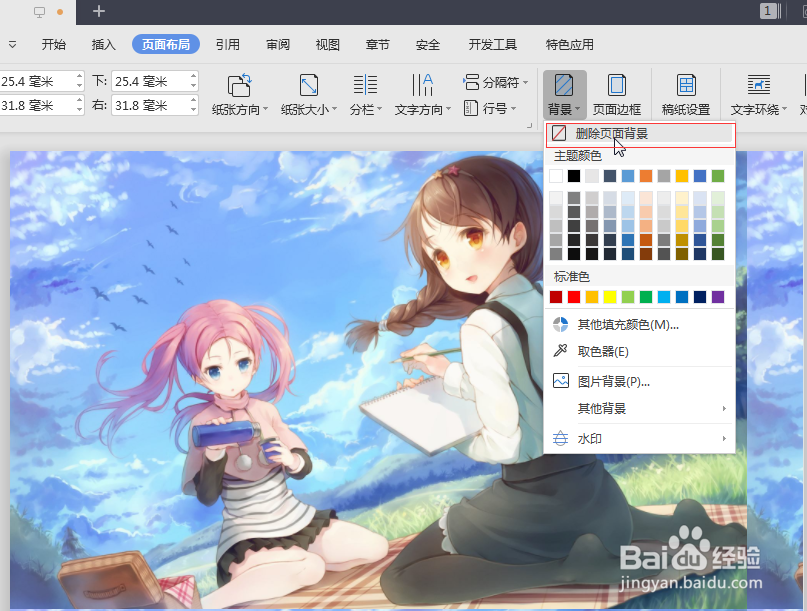Viewport: 807px width, 611px height.
Task: Select the gold theme color swatch
Action: coord(682,176)
